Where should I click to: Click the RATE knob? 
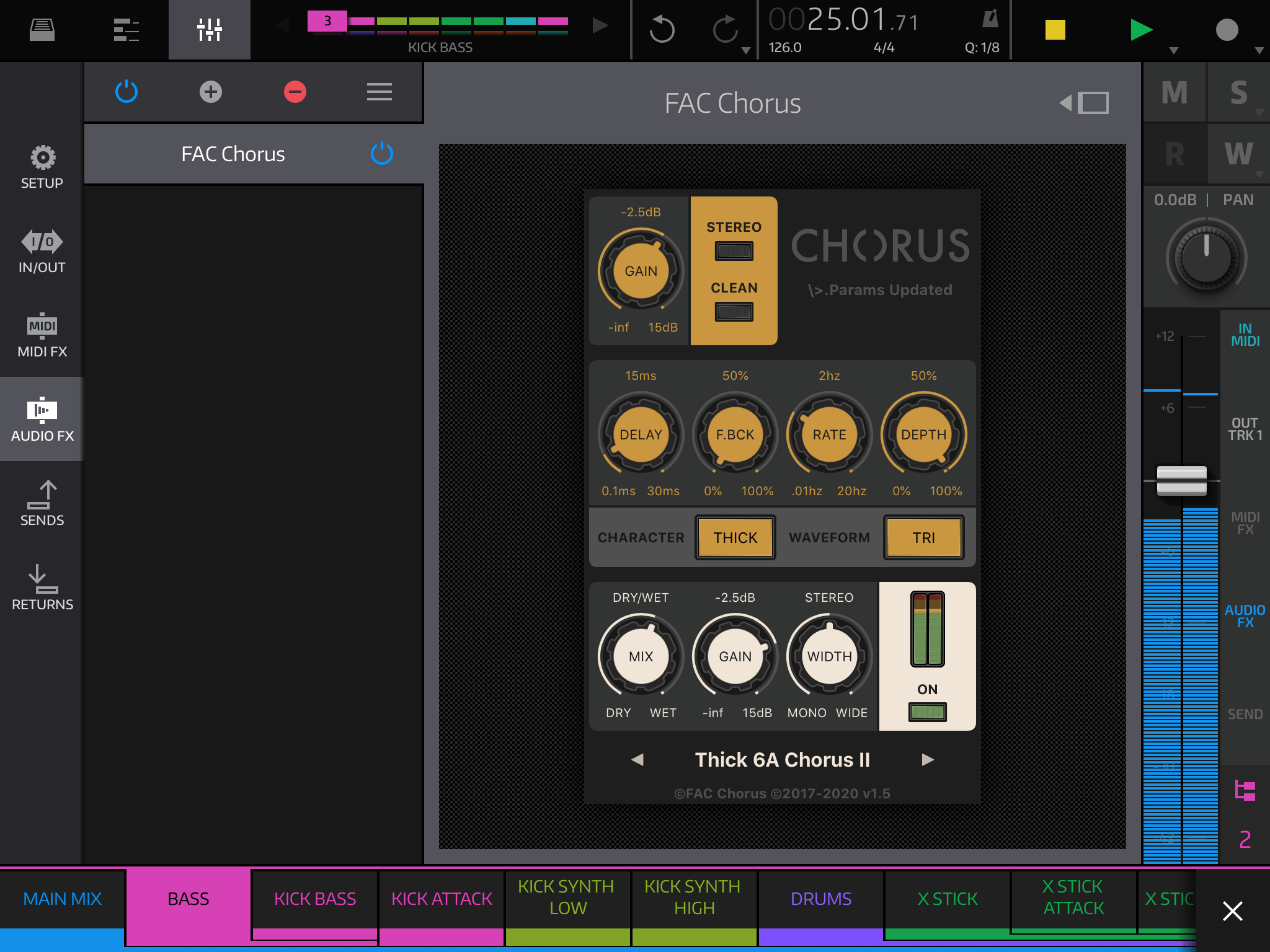click(x=830, y=434)
